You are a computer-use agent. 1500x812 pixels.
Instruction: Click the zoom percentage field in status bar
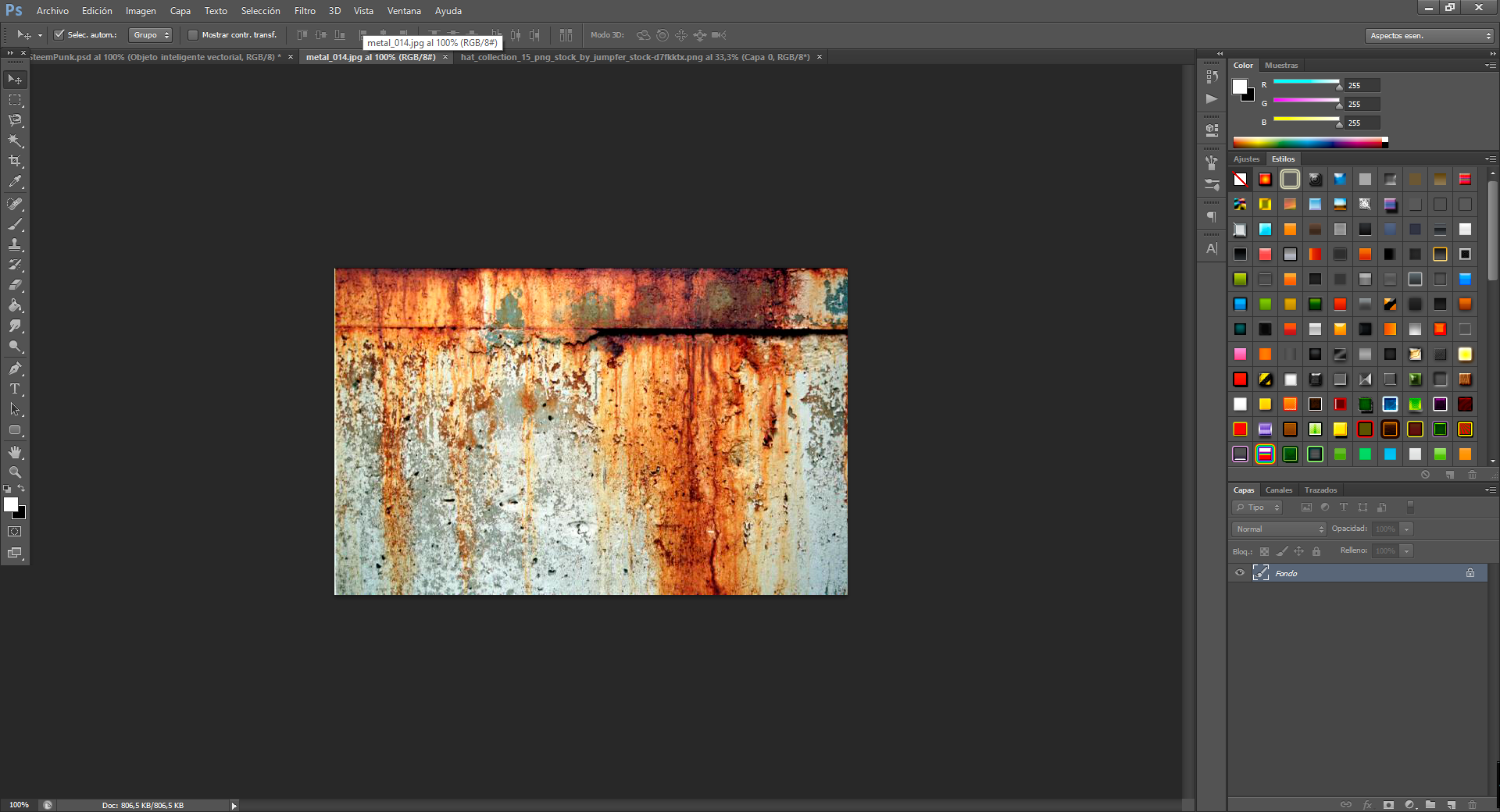(x=20, y=805)
